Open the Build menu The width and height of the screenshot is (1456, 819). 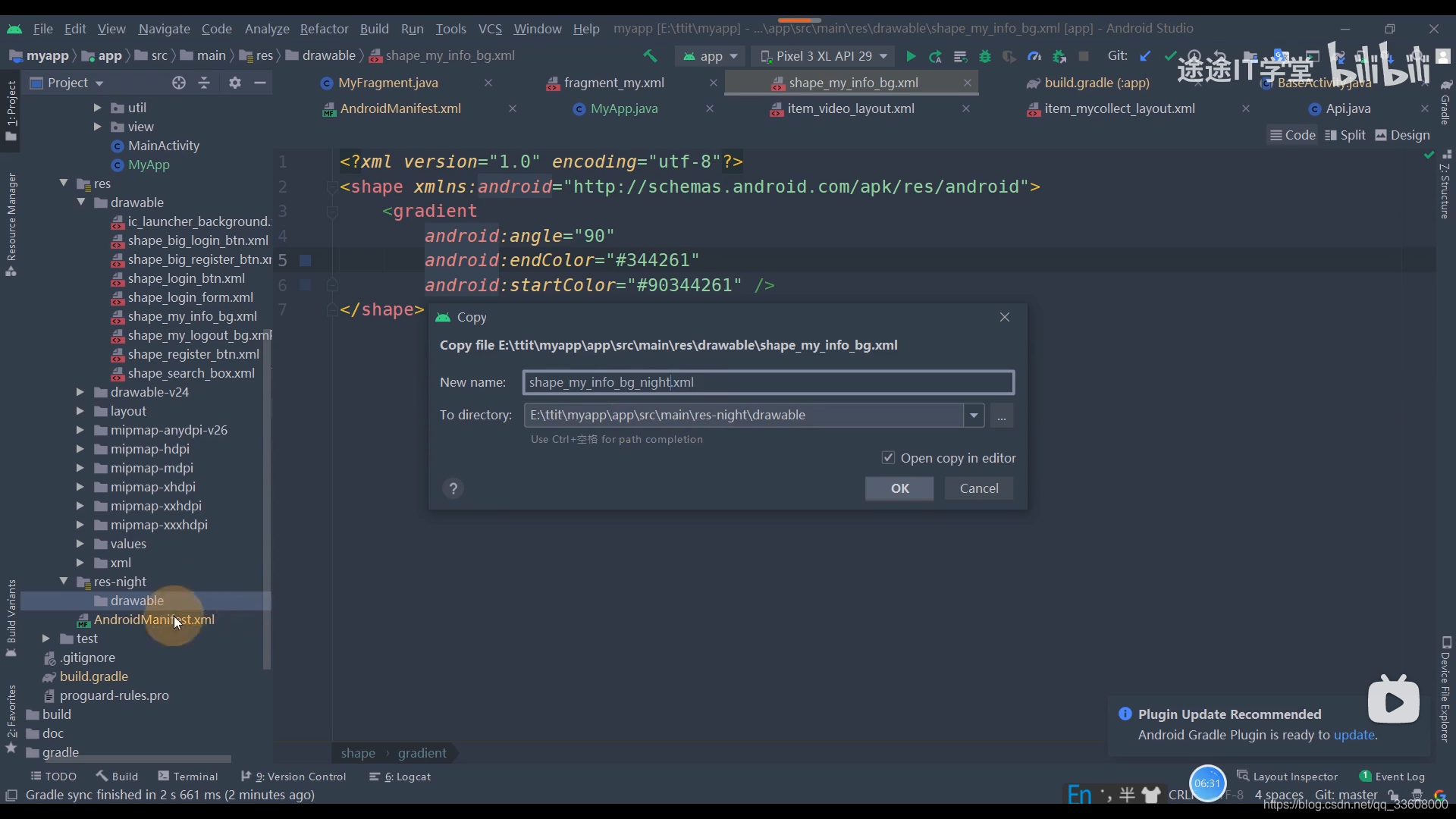tap(374, 29)
